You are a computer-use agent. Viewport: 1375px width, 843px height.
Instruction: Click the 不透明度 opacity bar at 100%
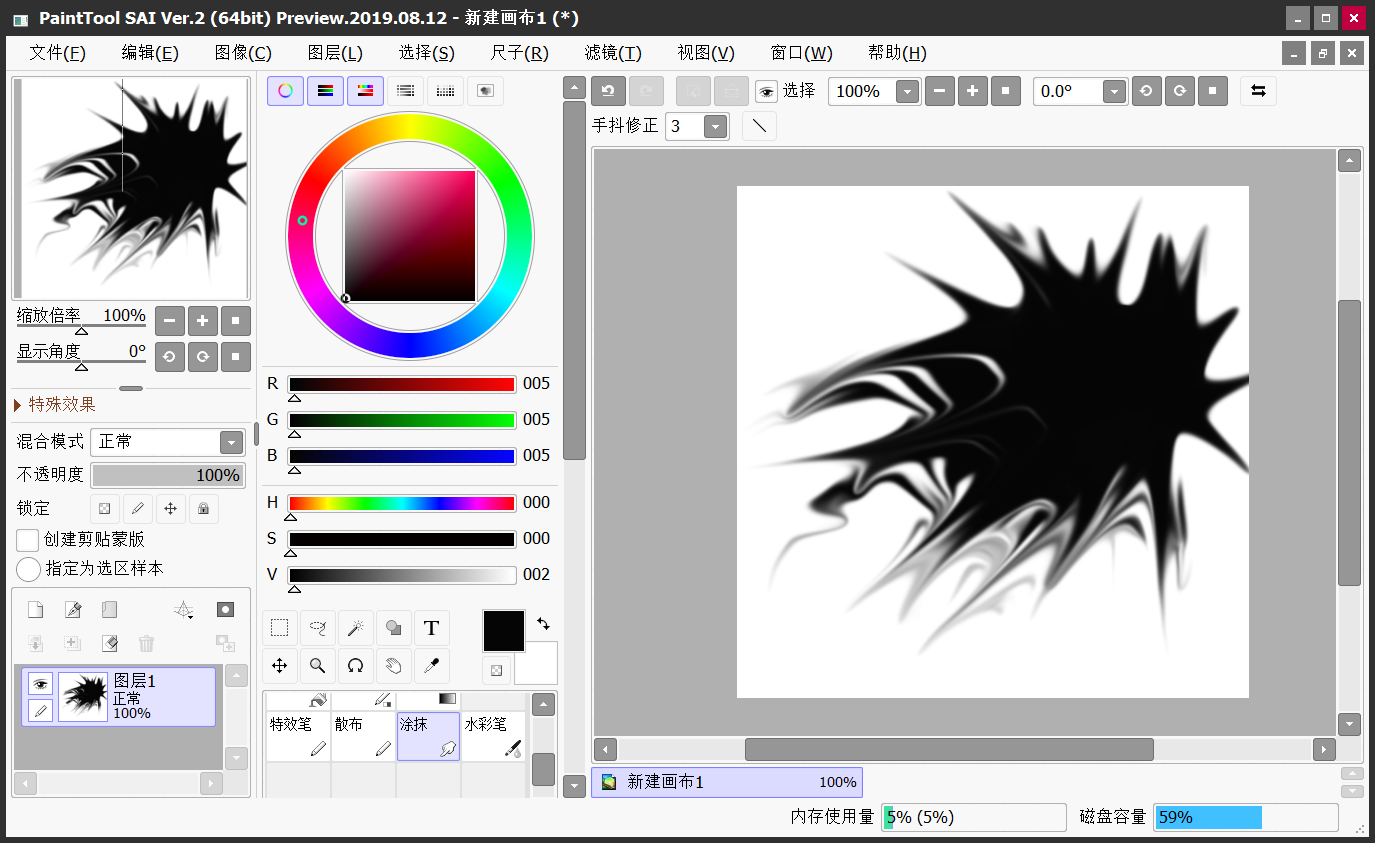168,475
